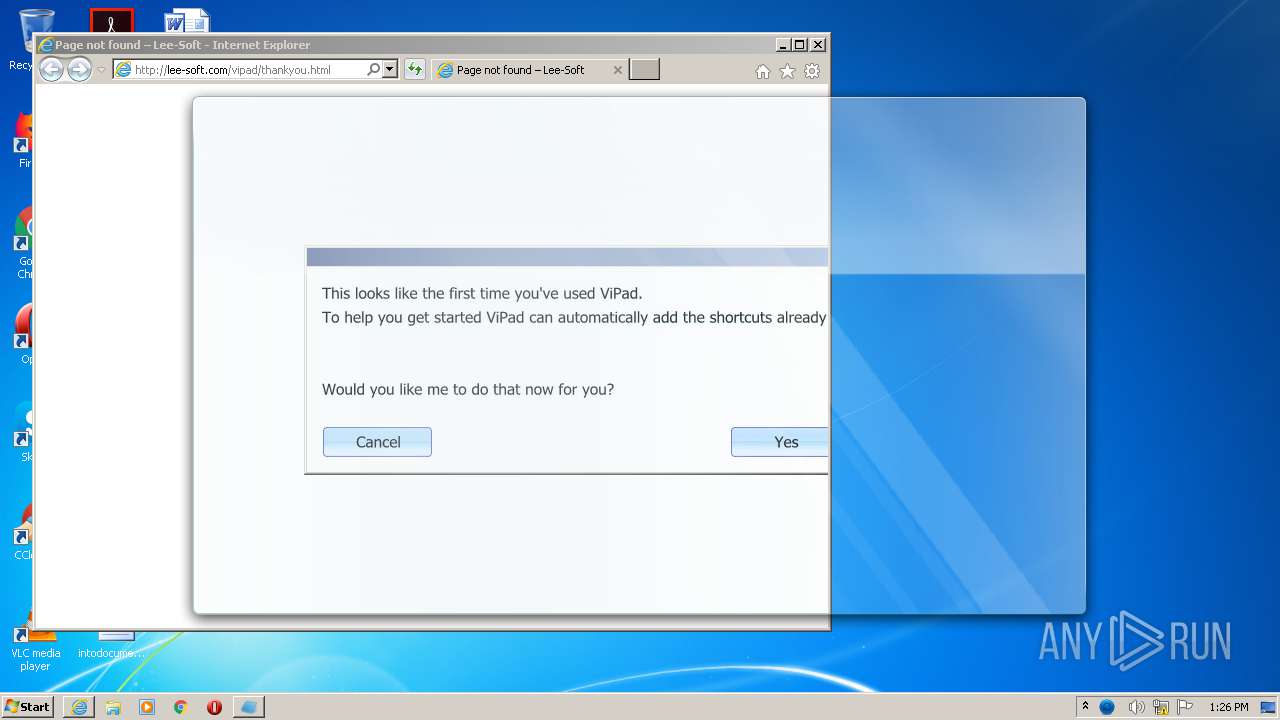Open the Start menu
1280x720 pixels.
pos(27,706)
